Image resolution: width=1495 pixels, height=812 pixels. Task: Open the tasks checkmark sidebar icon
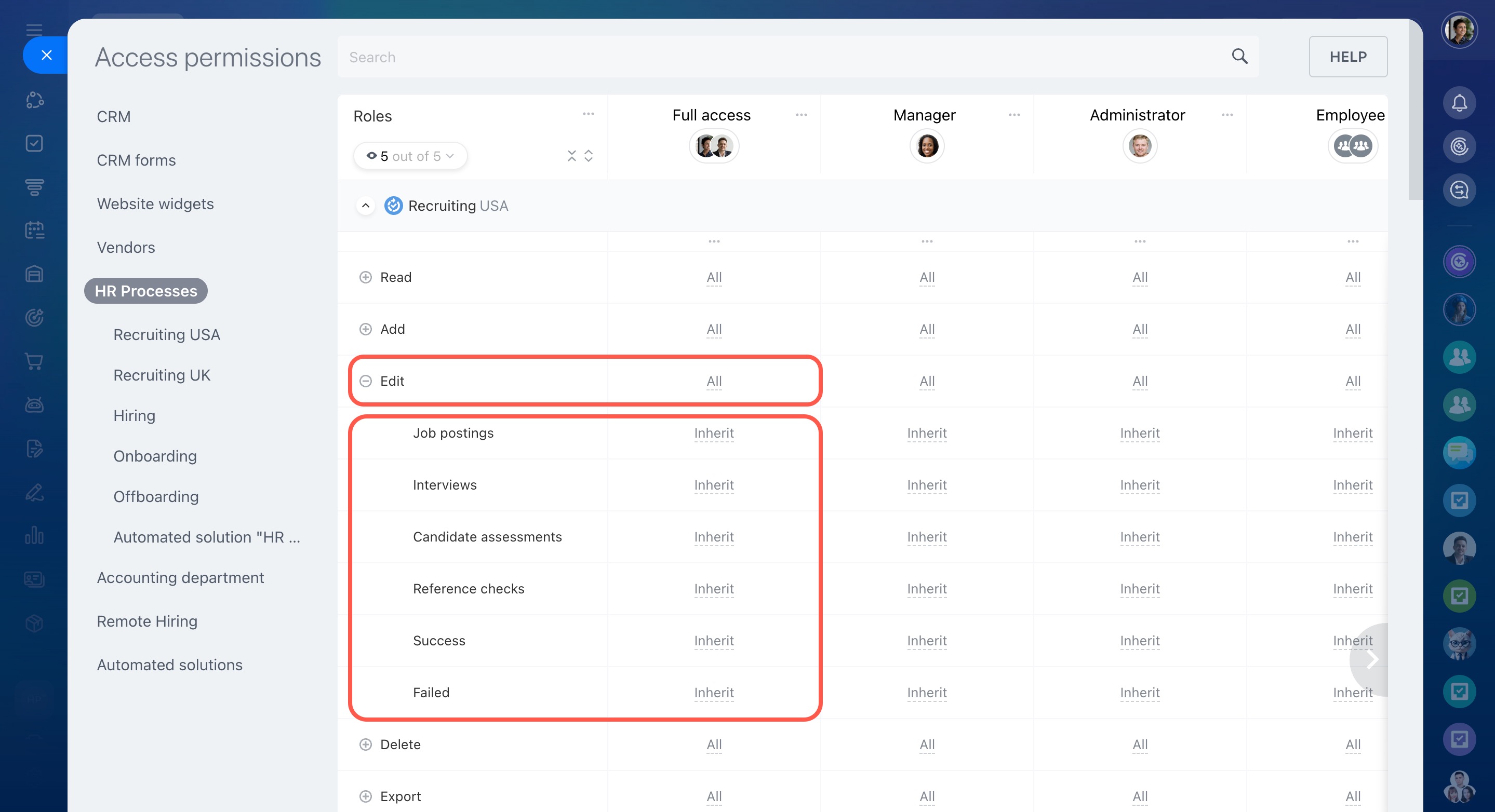[34, 143]
